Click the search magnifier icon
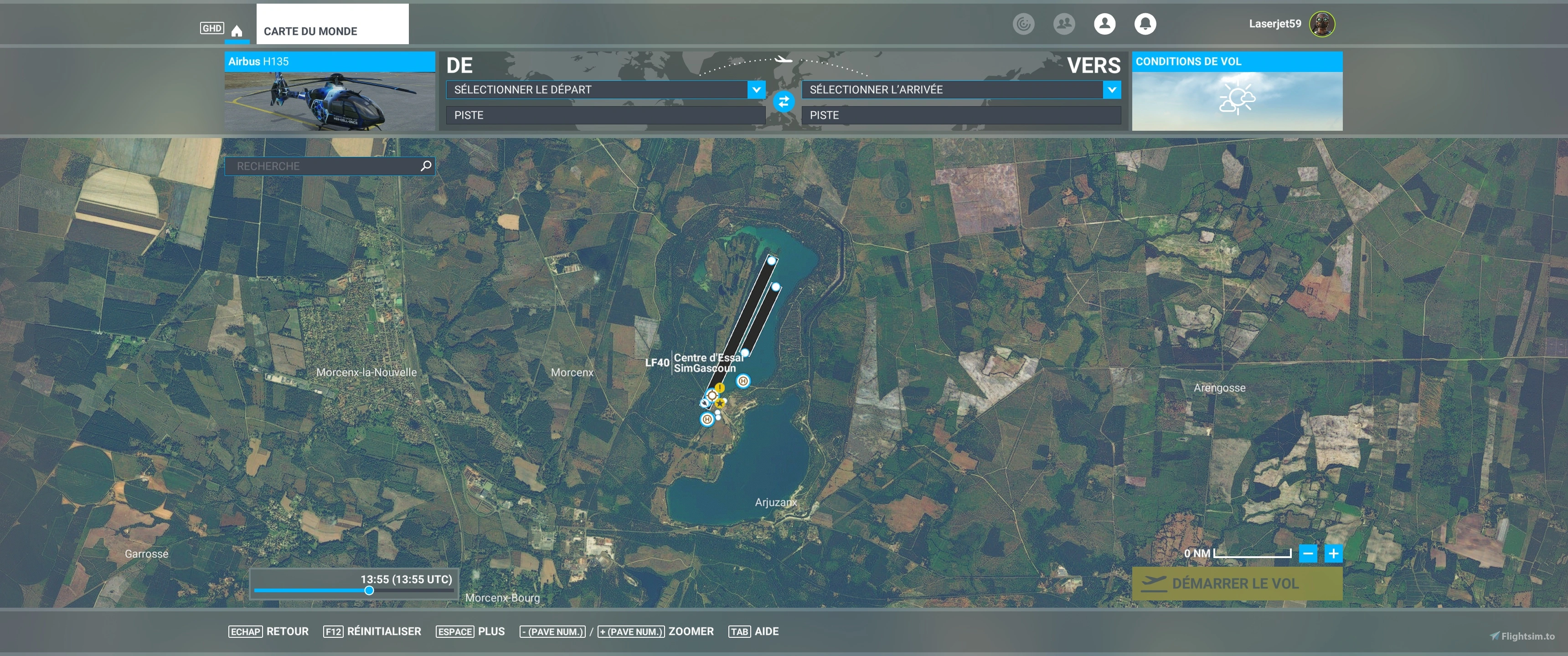 [426, 165]
